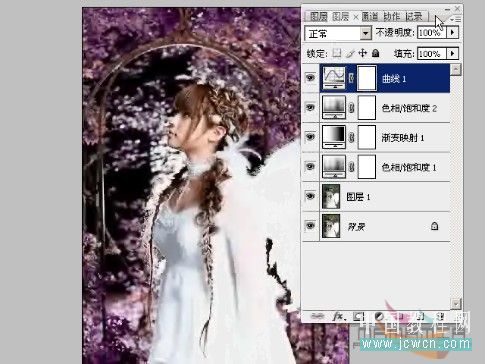485x364 pixels.
Task: Toggle visibility of 色相/饱和度 1 layer
Action: tap(310, 166)
